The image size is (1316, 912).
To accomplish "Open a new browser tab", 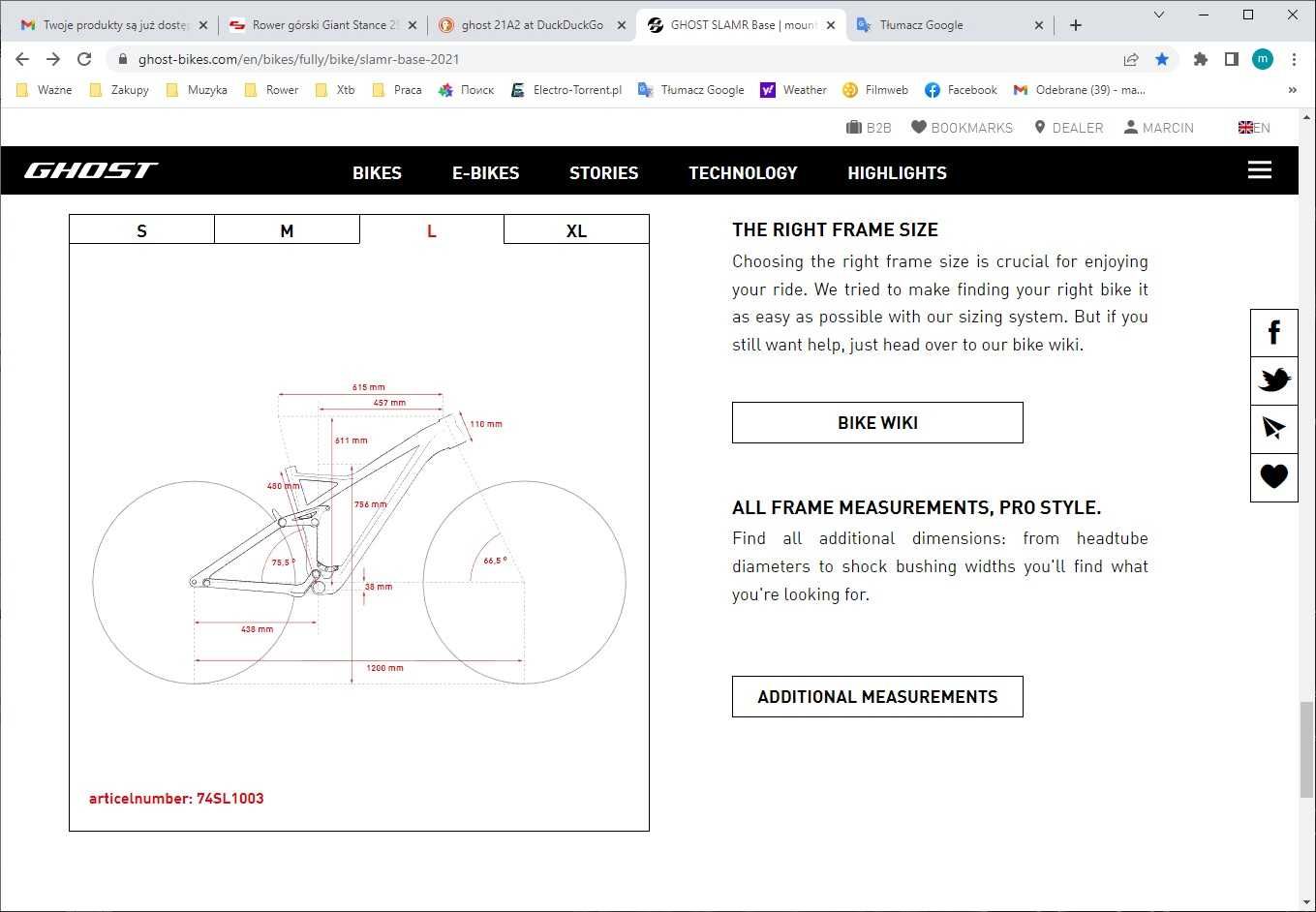I will pos(1076,25).
